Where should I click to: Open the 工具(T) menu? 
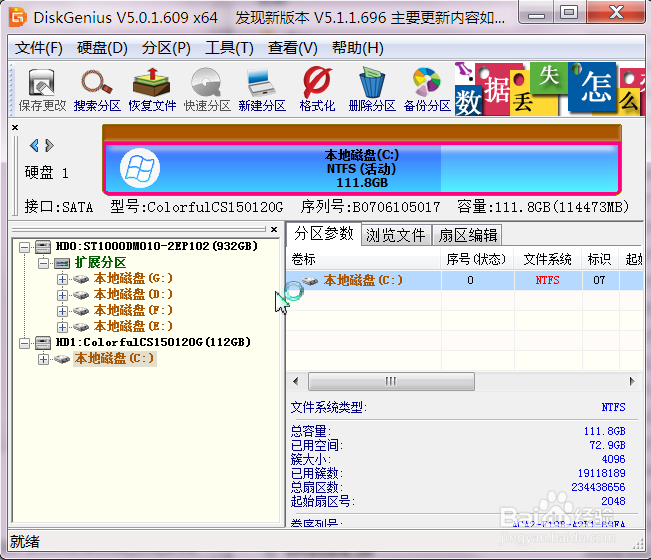(x=229, y=48)
